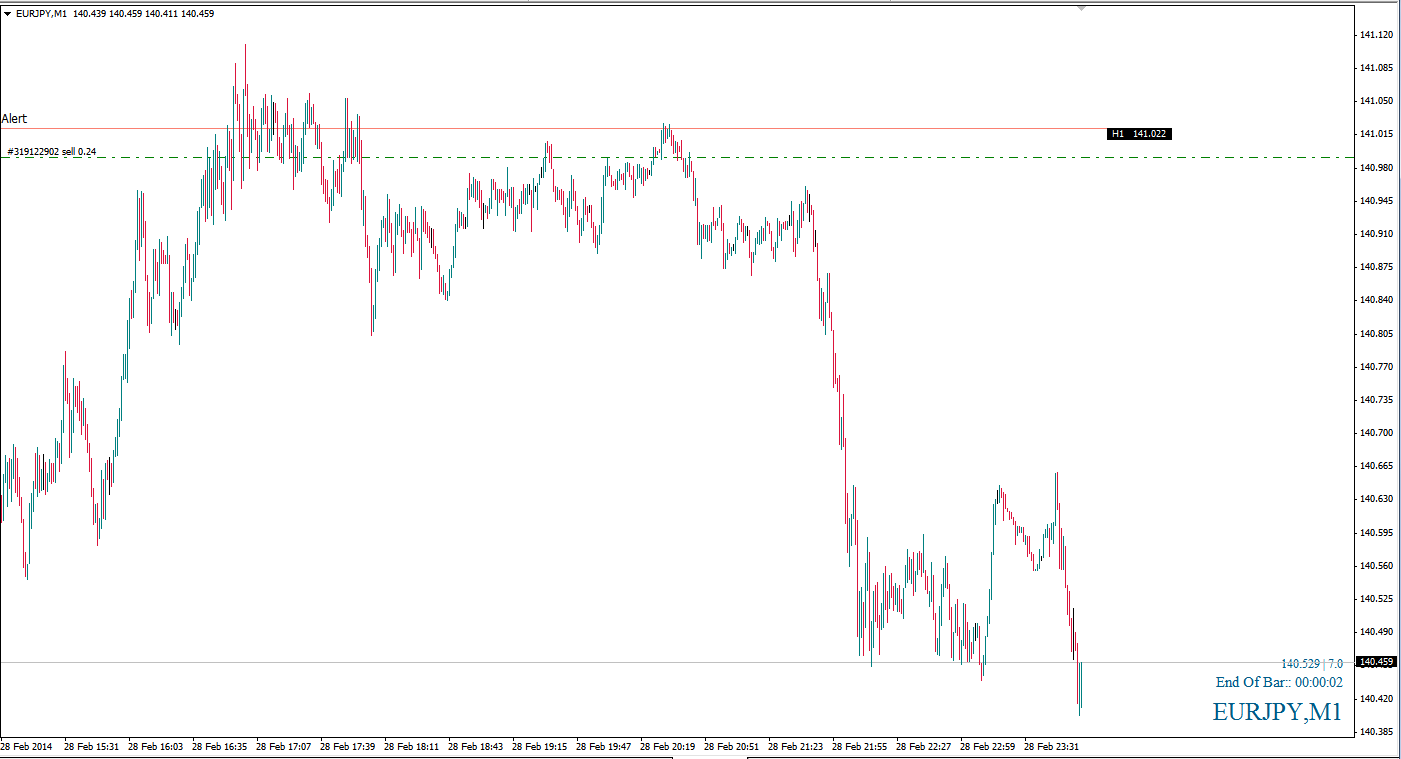Click the gray chart shift triangle marker
Screen dimensions: 1401x759
coord(1081,8)
